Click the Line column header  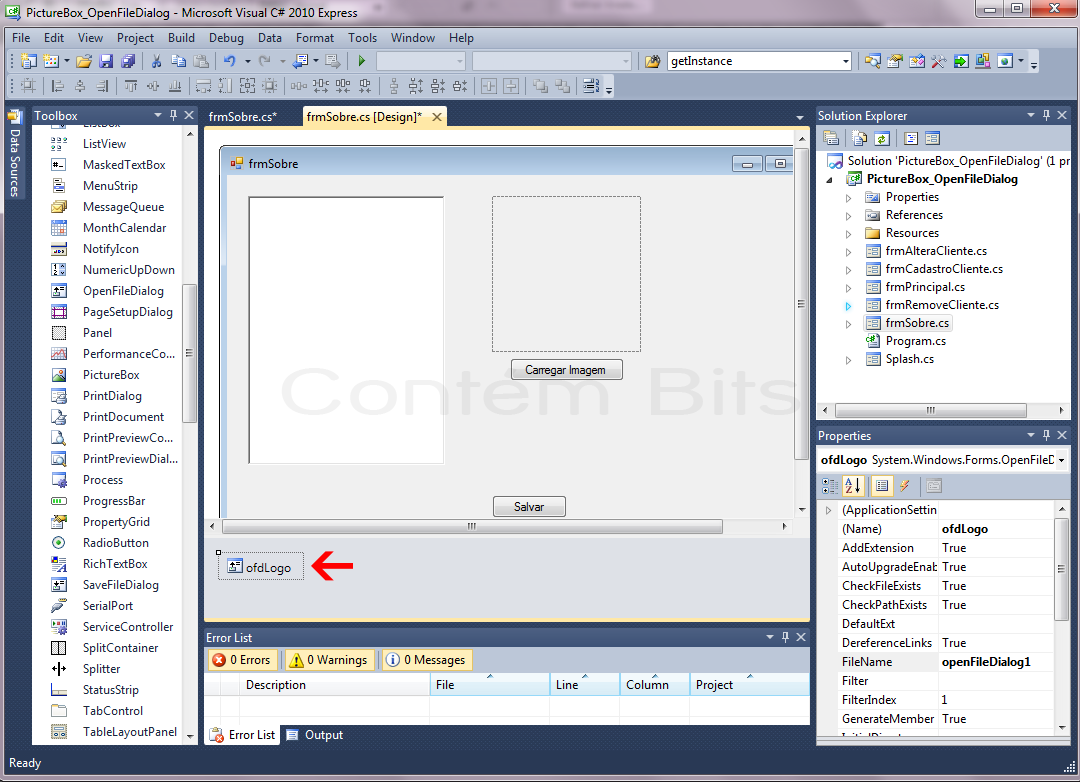click(584, 685)
